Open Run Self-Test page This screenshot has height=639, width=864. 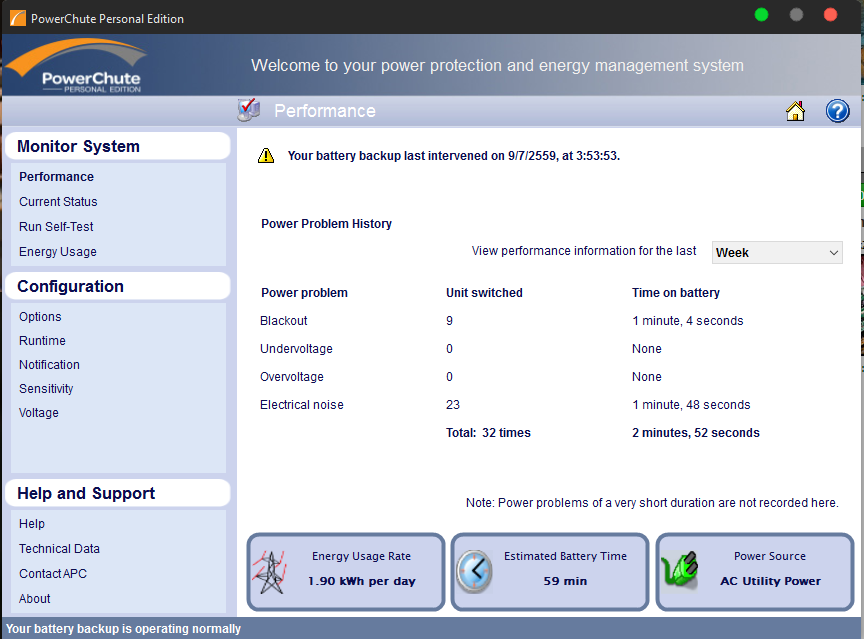pyautogui.click(x=56, y=226)
